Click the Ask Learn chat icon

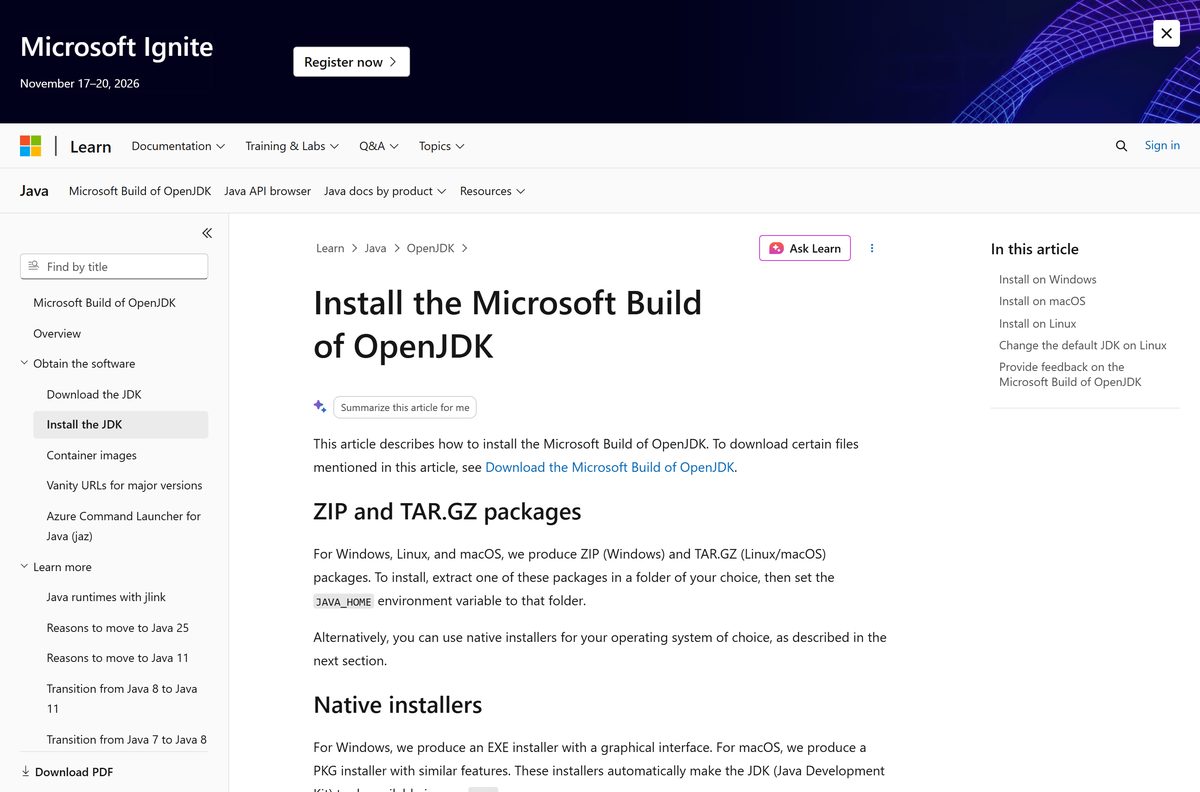(x=776, y=248)
